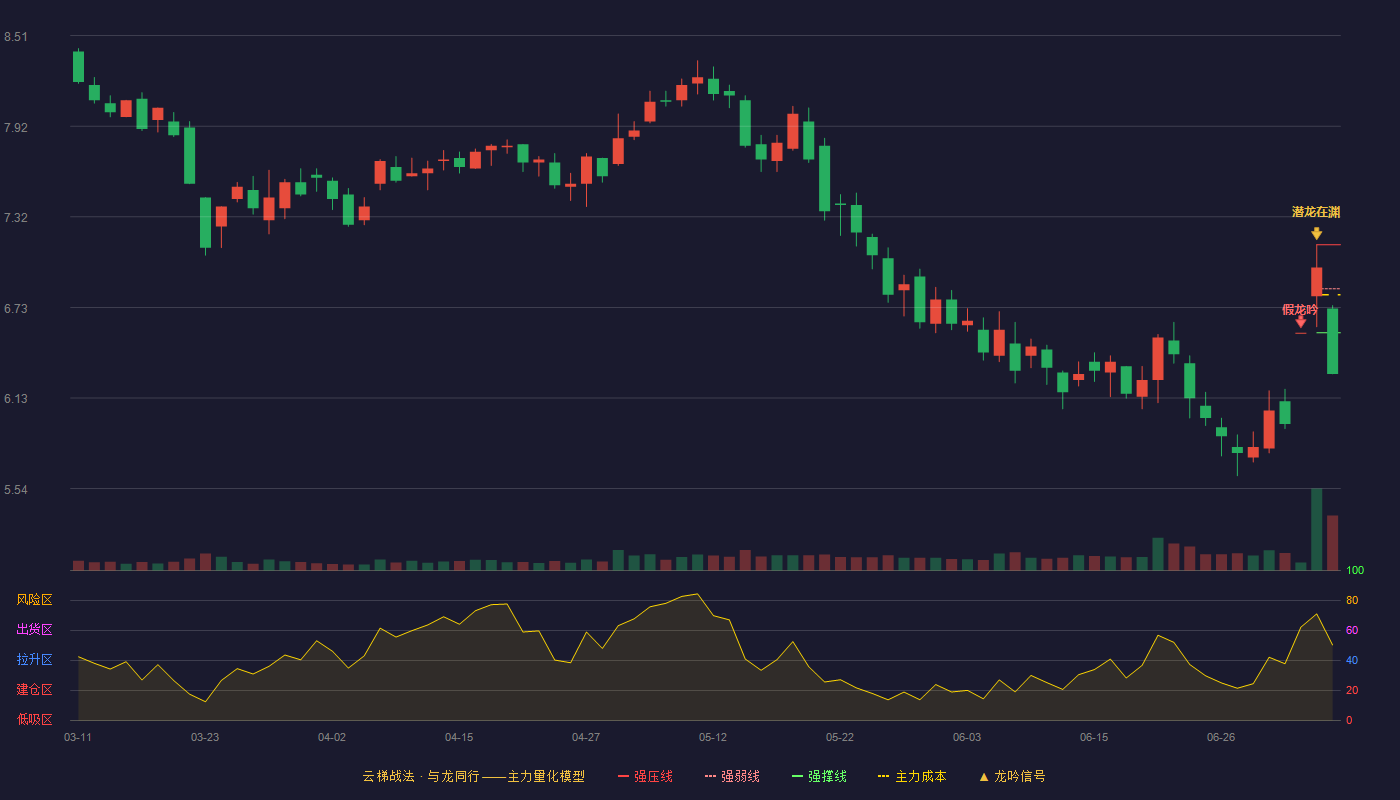
Task: Click the 03-23 date label
Action: click(x=205, y=737)
